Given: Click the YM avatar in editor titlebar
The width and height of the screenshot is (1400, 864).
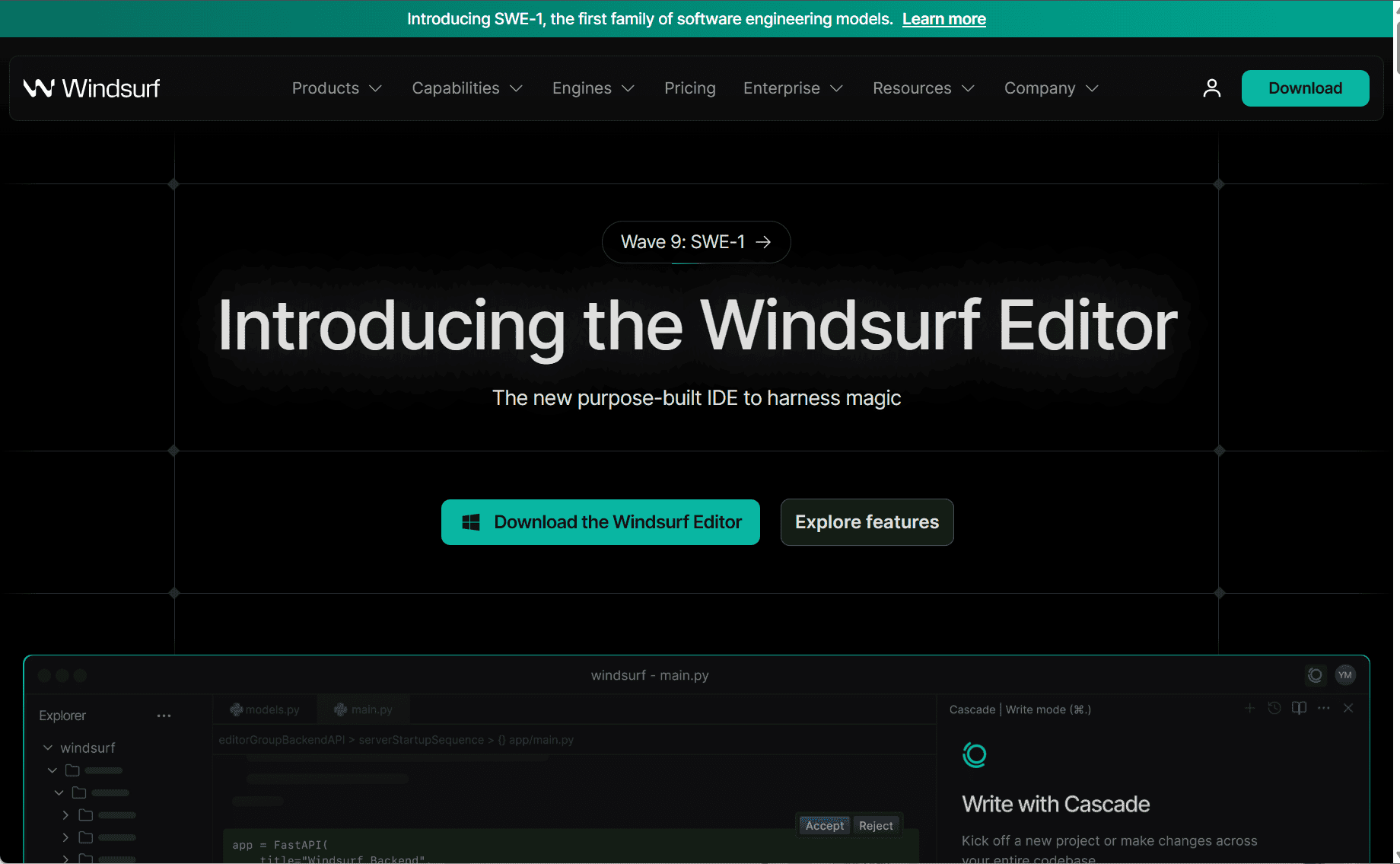Looking at the screenshot, I should [x=1345, y=675].
